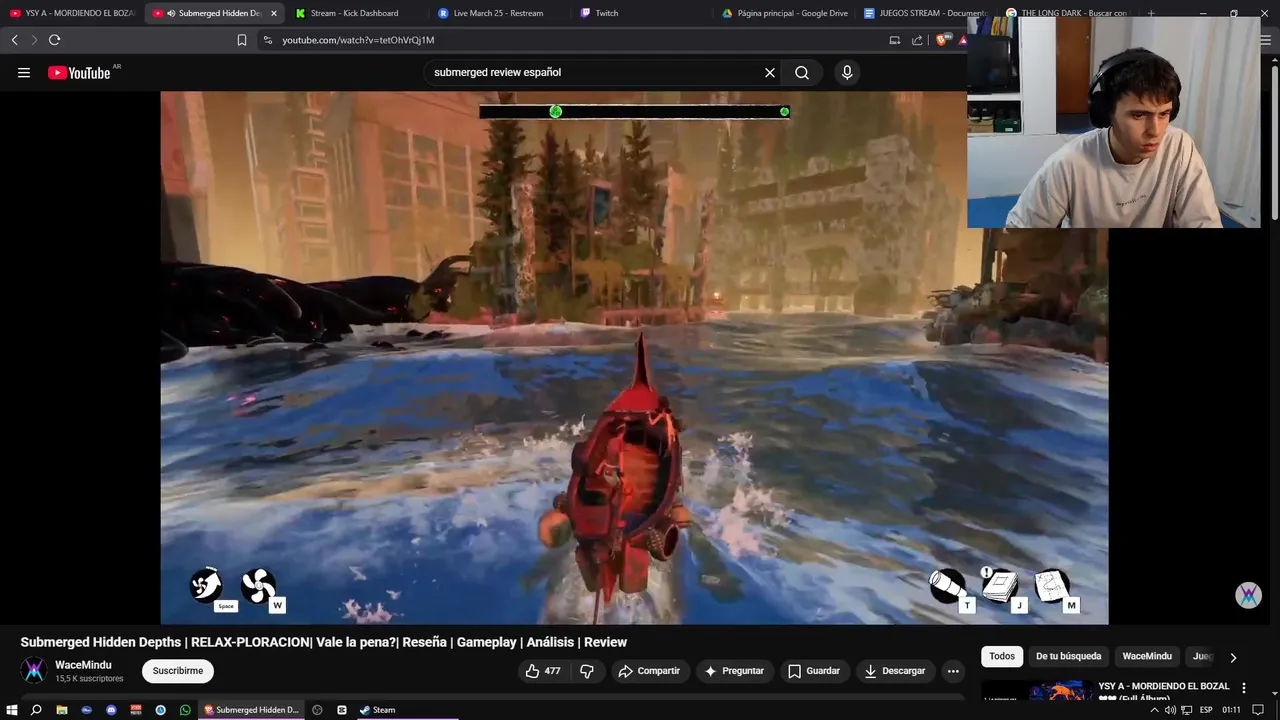Select the WaceMindu filter chip
Image resolution: width=1280 pixels, height=720 pixels.
click(x=1147, y=656)
